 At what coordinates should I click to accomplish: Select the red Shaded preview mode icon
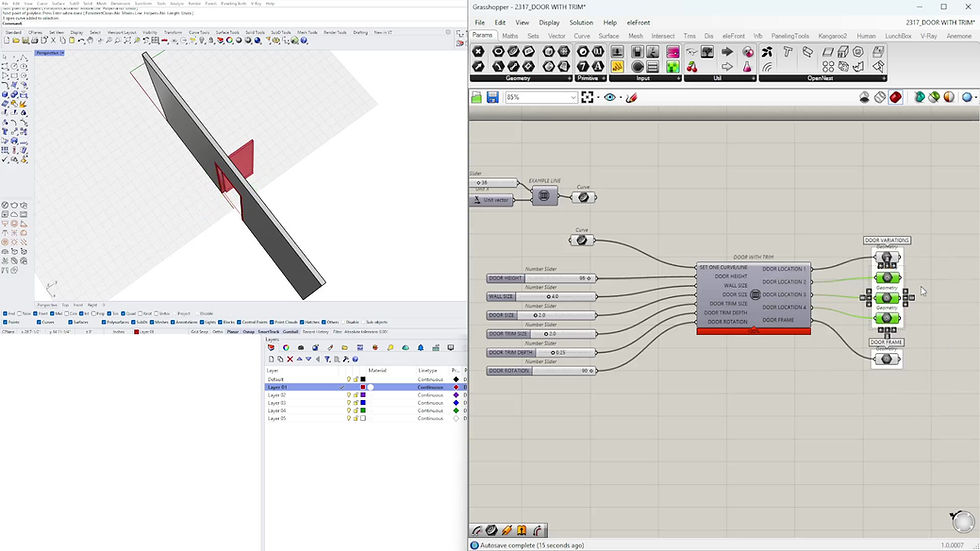coord(895,97)
